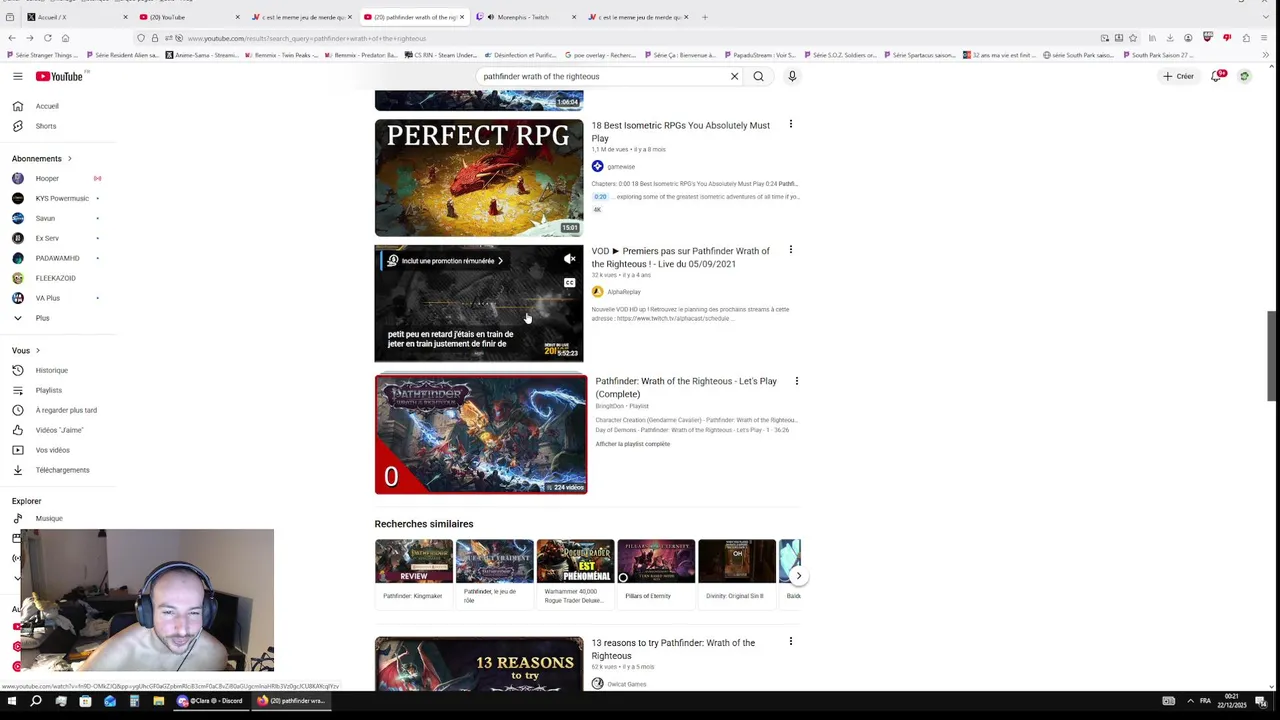
Task: Open YouTube notifications bell
Action: click(x=1216, y=76)
